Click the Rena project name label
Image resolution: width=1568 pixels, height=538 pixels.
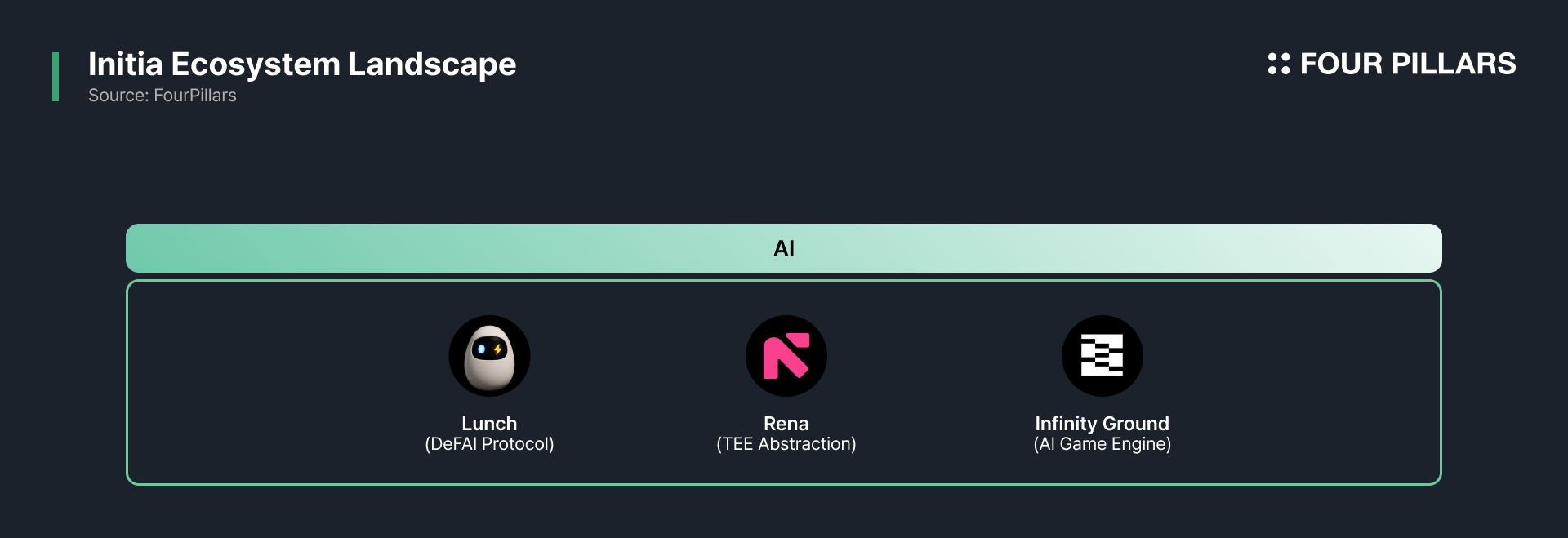(x=786, y=424)
